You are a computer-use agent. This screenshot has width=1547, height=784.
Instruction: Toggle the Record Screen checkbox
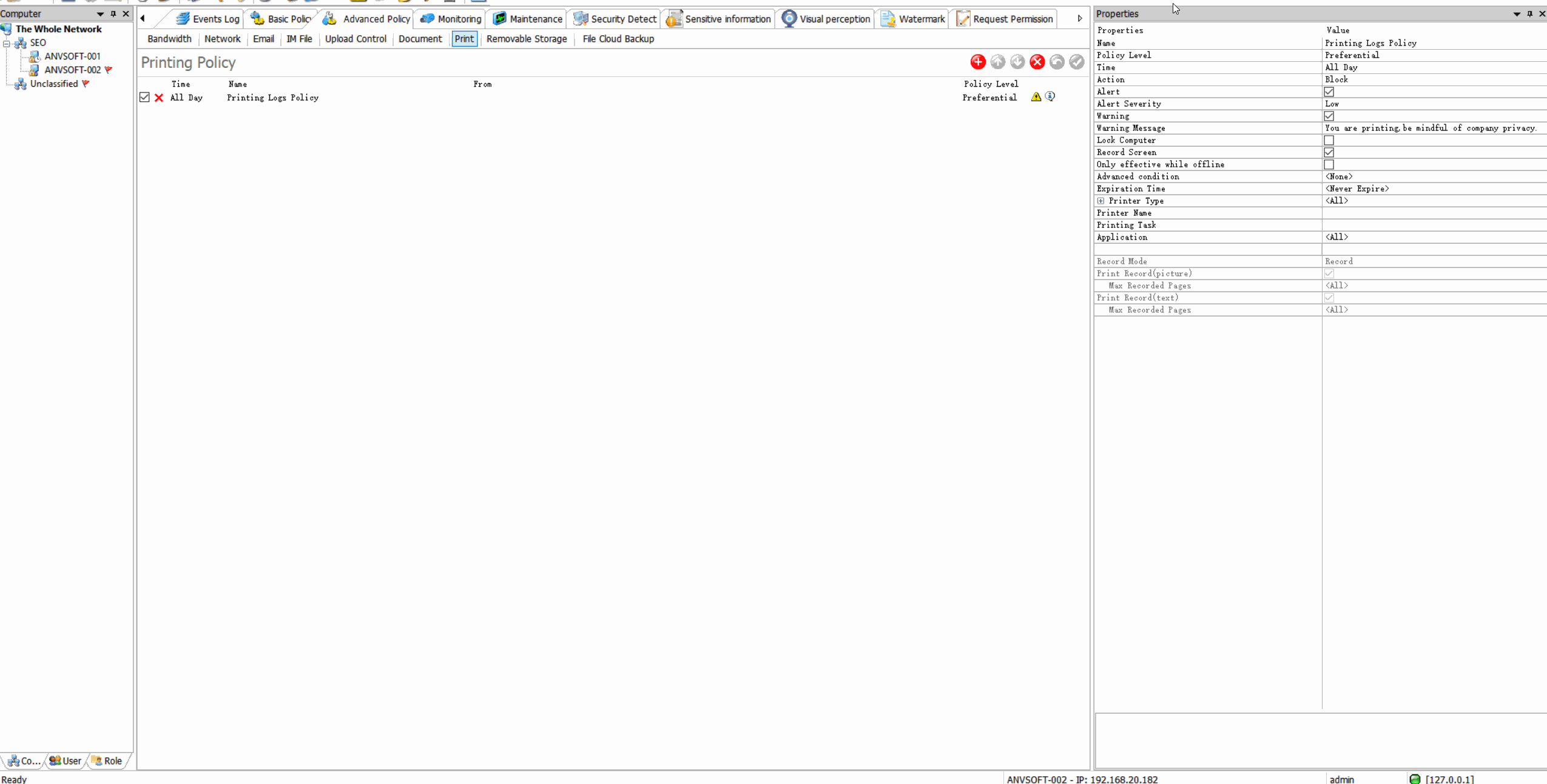[x=1329, y=152]
